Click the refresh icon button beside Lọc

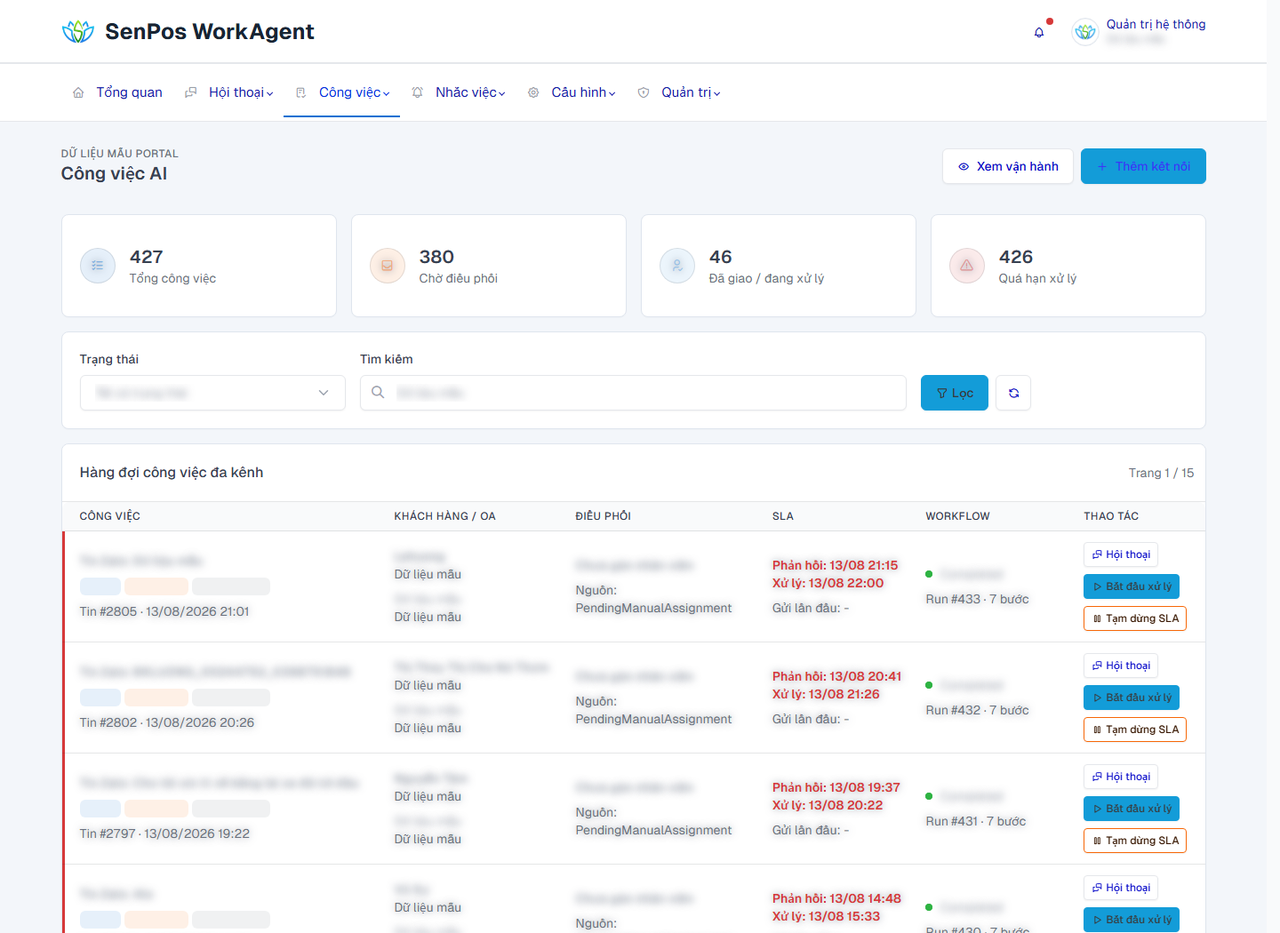(1013, 393)
